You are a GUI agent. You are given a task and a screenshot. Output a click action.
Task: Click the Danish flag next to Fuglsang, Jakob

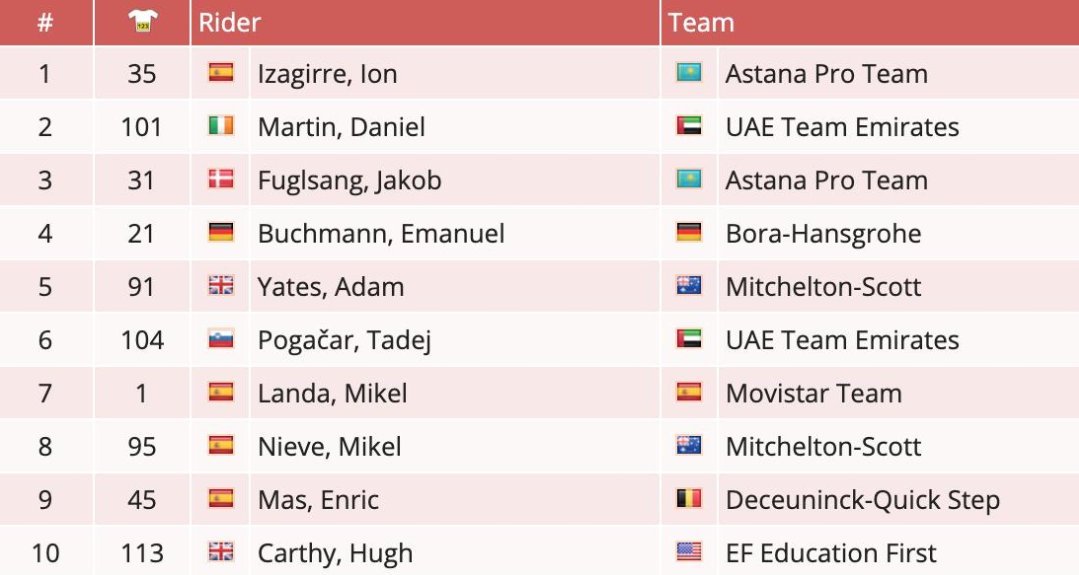(x=221, y=179)
